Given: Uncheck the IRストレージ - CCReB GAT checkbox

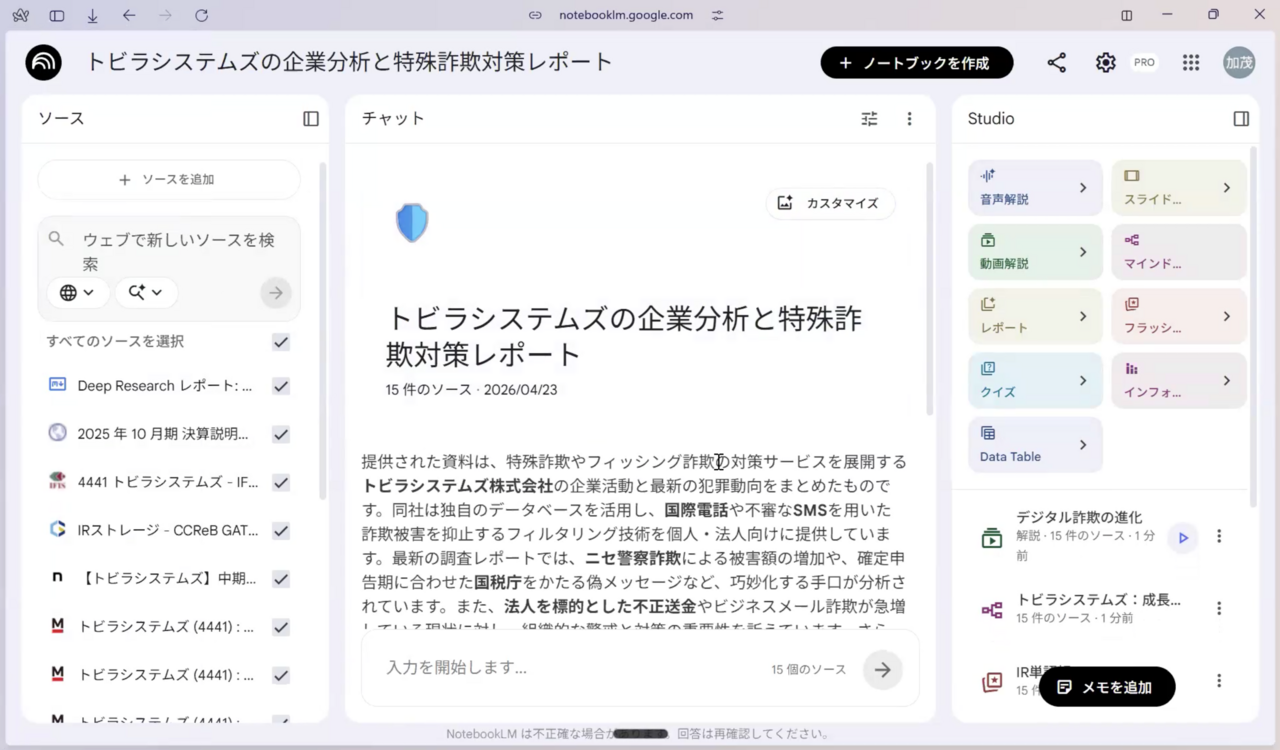Looking at the screenshot, I should point(281,530).
